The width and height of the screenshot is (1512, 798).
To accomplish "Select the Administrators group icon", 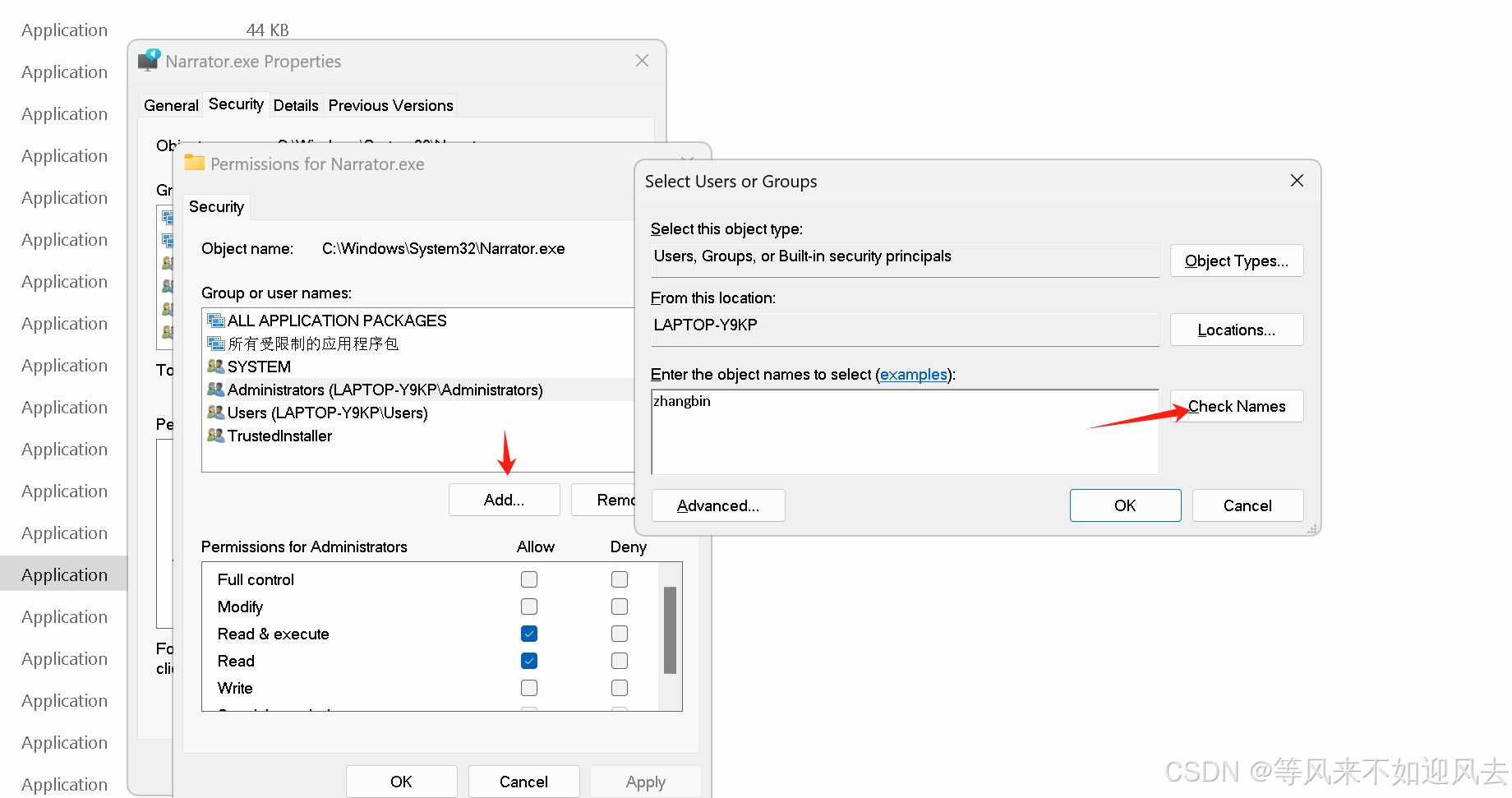I will pos(215,390).
